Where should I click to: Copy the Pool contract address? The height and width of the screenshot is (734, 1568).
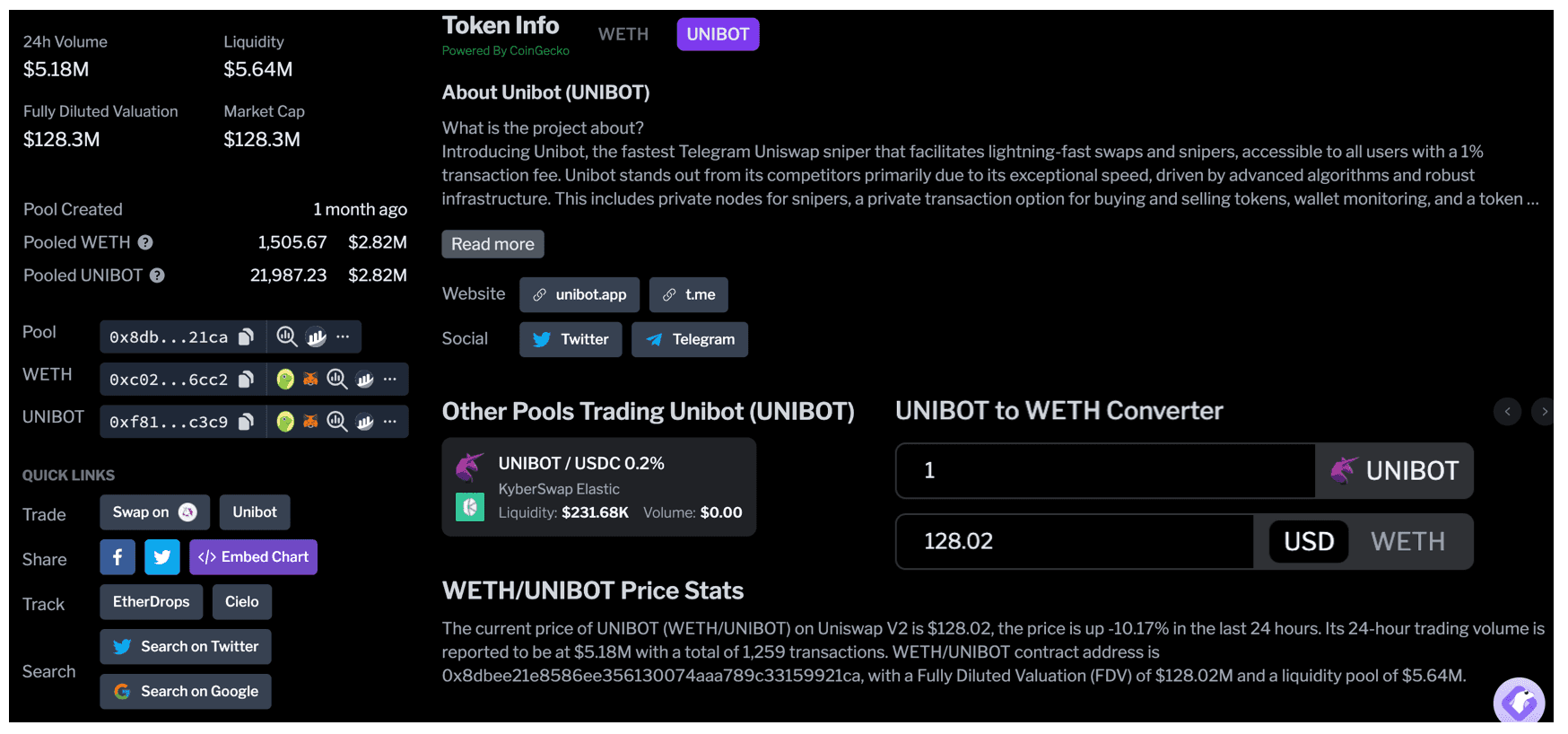point(246,336)
